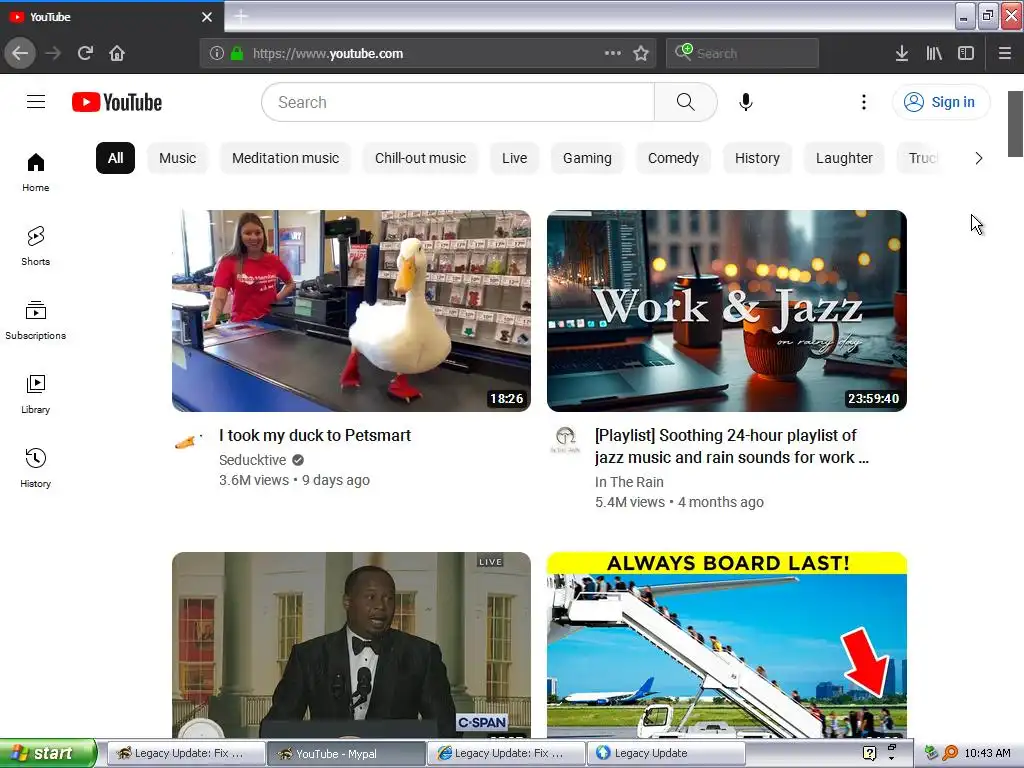Switch to Internet Explorer Legacy Update: Fix taskbar window
Viewport: 1024px width, 768px height.
[x=506, y=753]
